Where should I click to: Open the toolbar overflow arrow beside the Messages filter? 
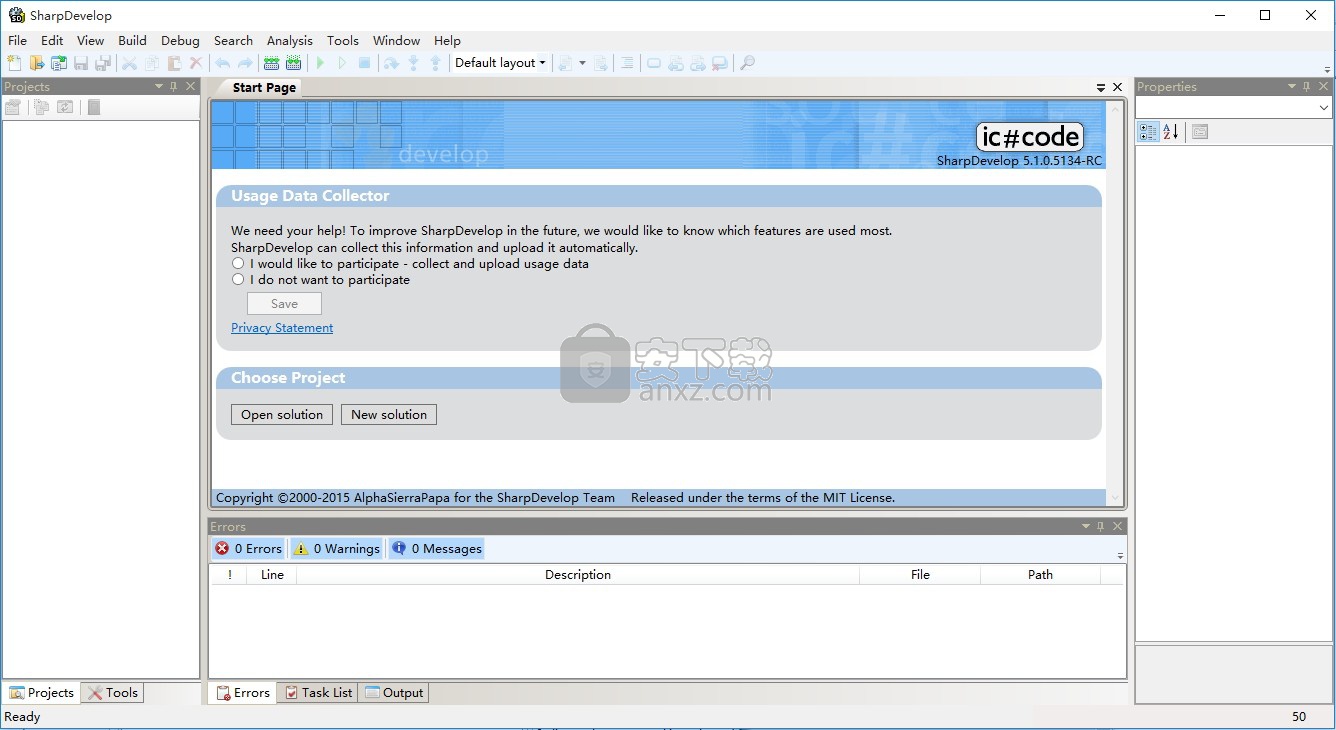coord(1120,555)
